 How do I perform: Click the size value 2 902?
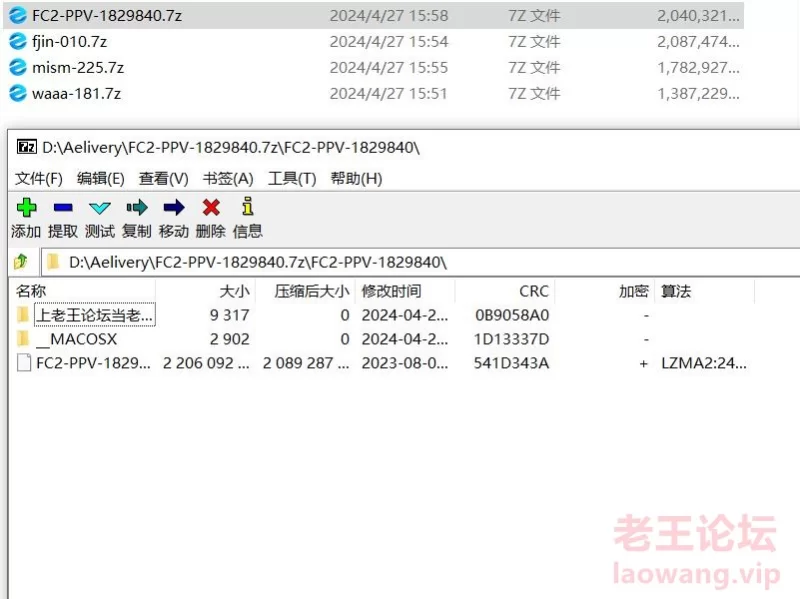[x=230, y=339]
